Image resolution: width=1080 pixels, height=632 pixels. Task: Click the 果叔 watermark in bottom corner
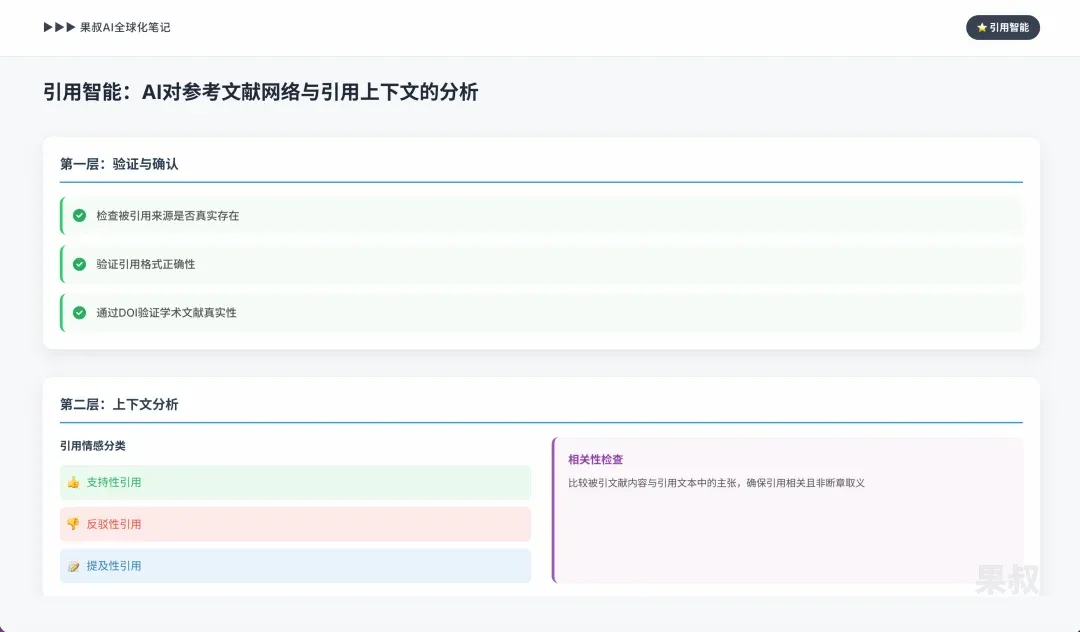[1007, 580]
